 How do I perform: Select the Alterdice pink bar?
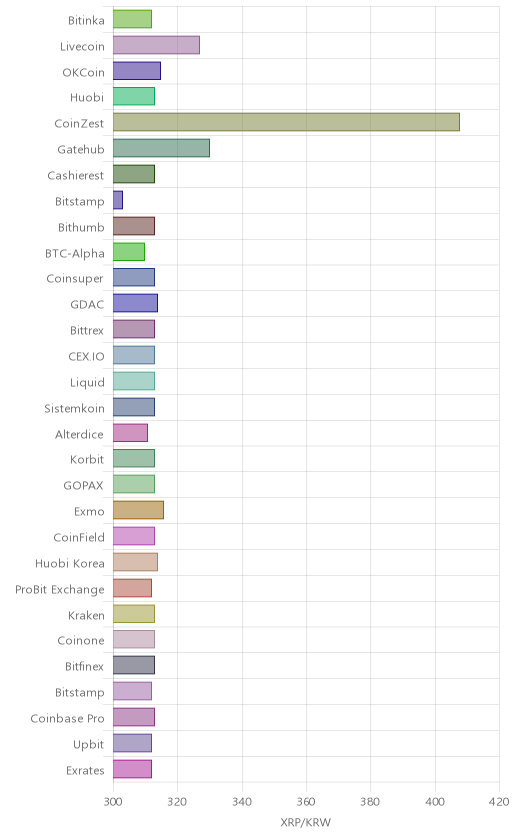point(130,432)
